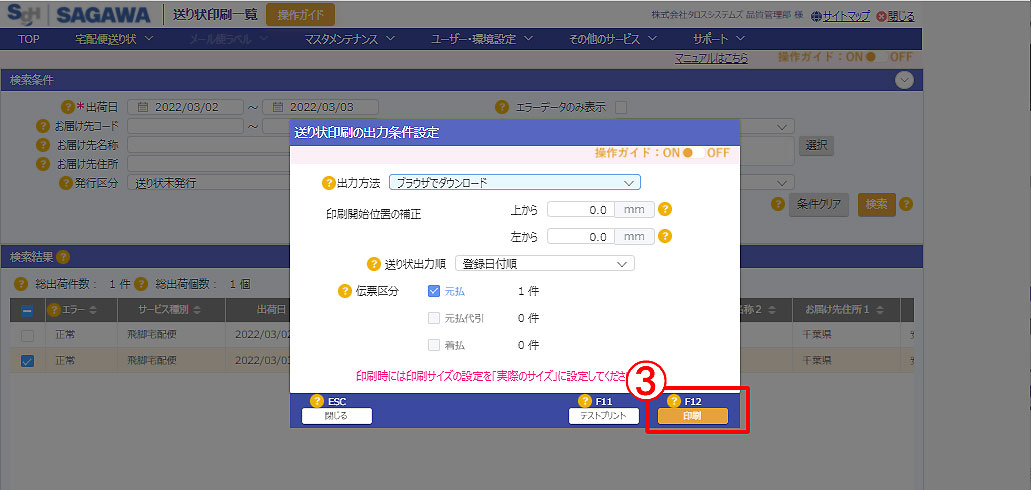The width and height of the screenshot is (1031, 490).
Task: Click the 印刷 button
Action: click(692, 416)
